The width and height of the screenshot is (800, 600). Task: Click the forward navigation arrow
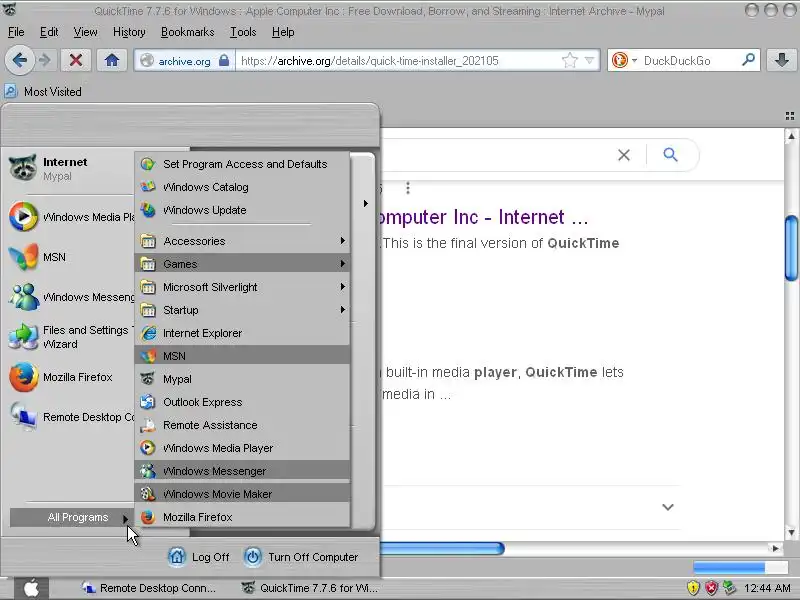click(45, 60)
